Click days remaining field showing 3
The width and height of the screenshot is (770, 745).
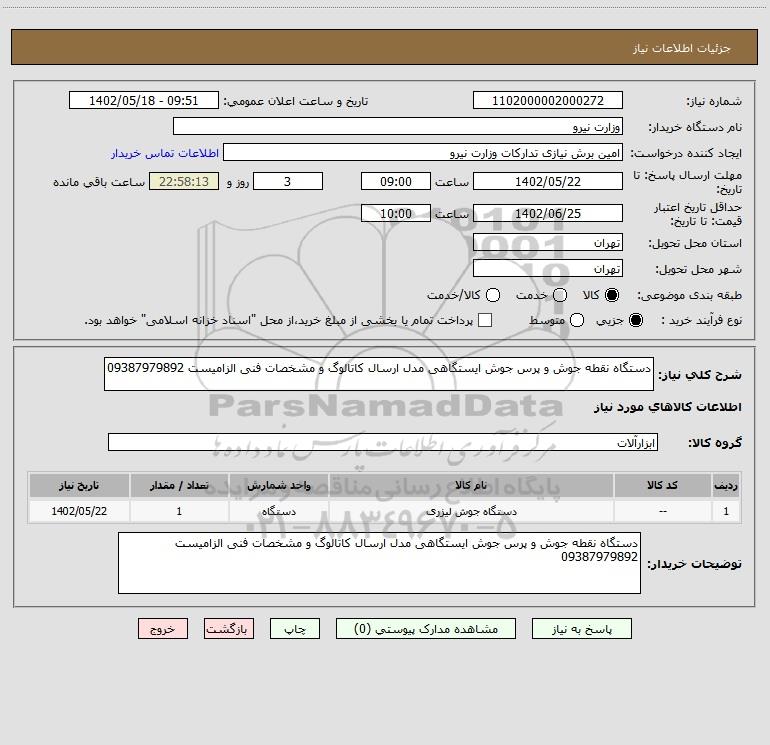tap(288, 181)
